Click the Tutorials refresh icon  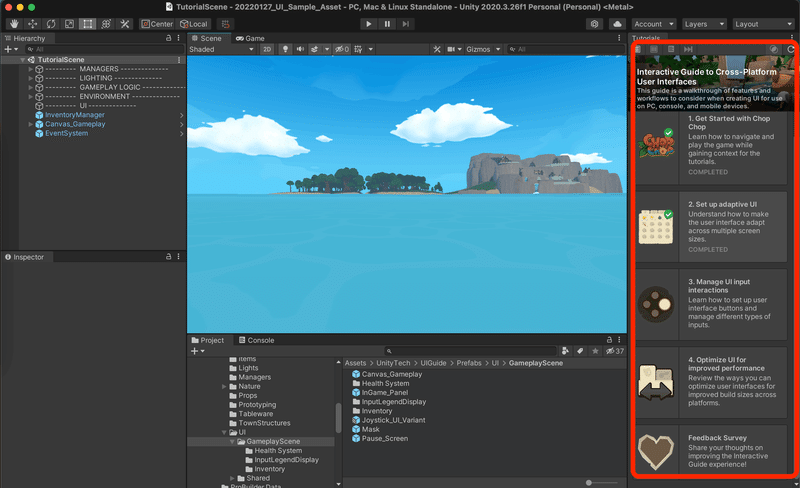[x=791, y=49]
